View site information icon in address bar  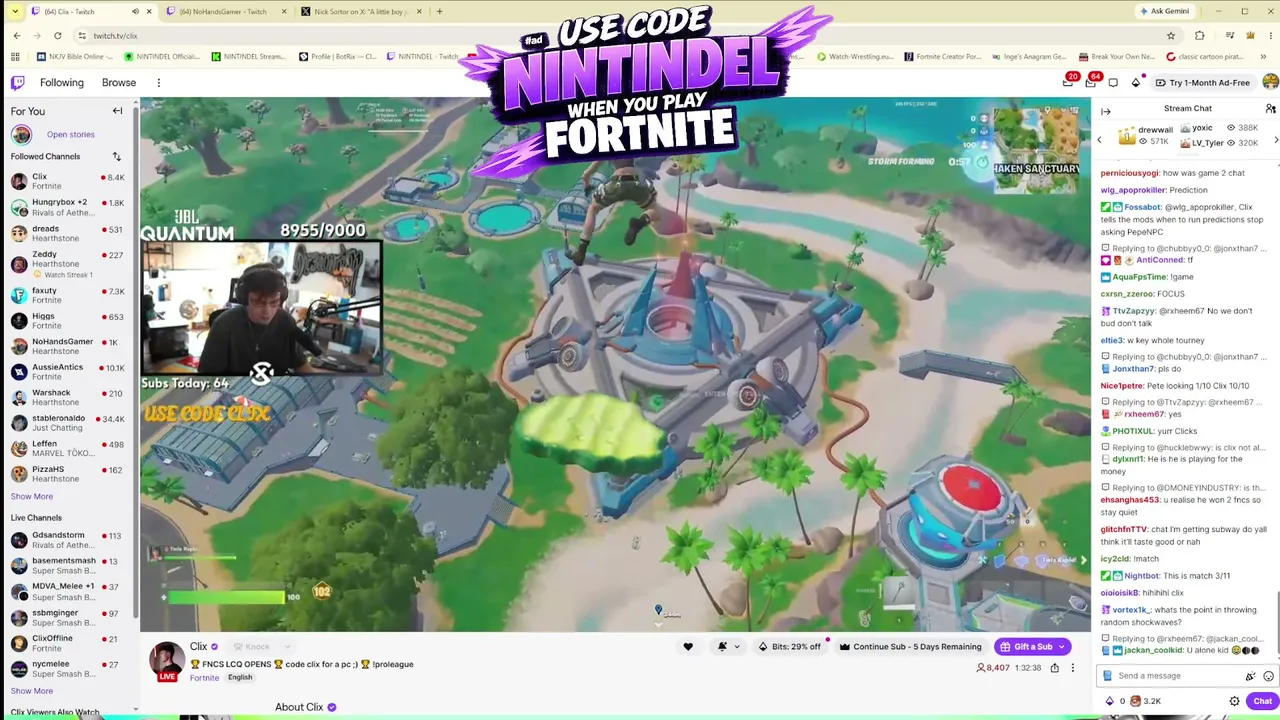pyautogui.click(x=81, y=36)
